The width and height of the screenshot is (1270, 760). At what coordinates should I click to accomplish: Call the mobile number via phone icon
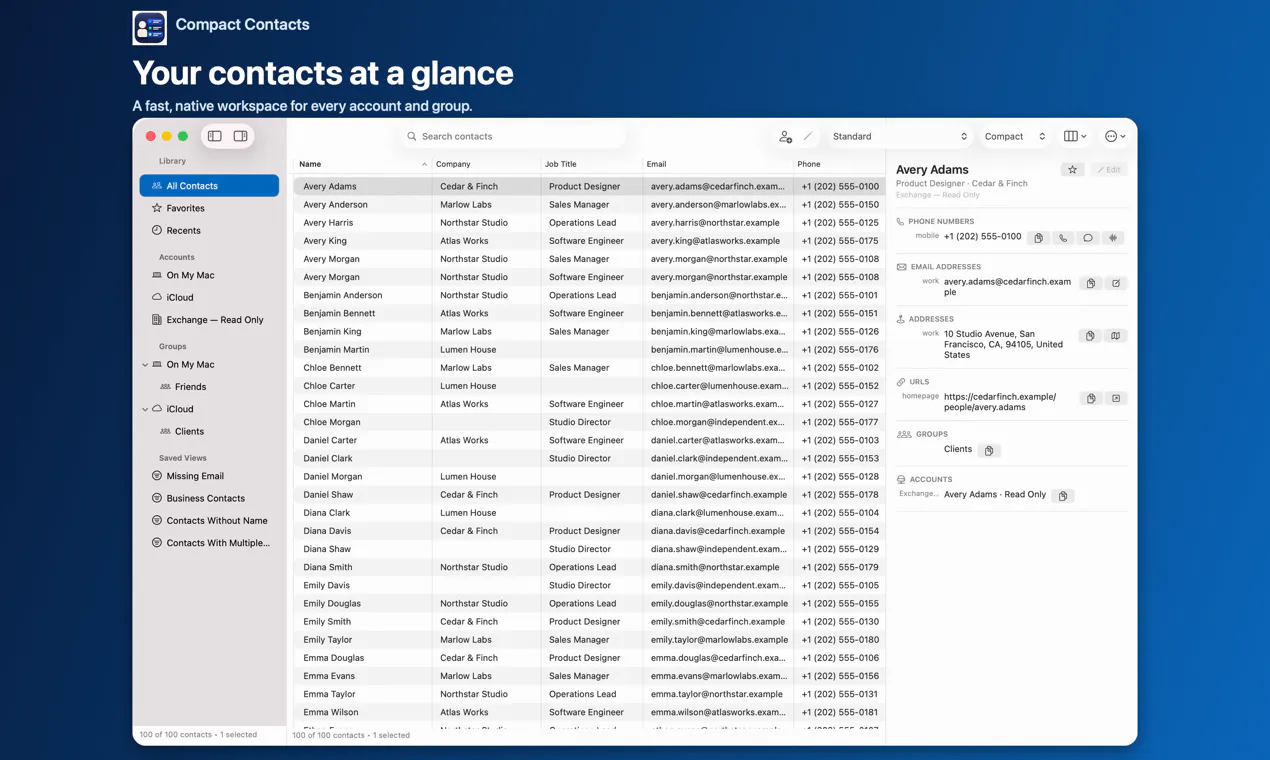click(1063, 238)
